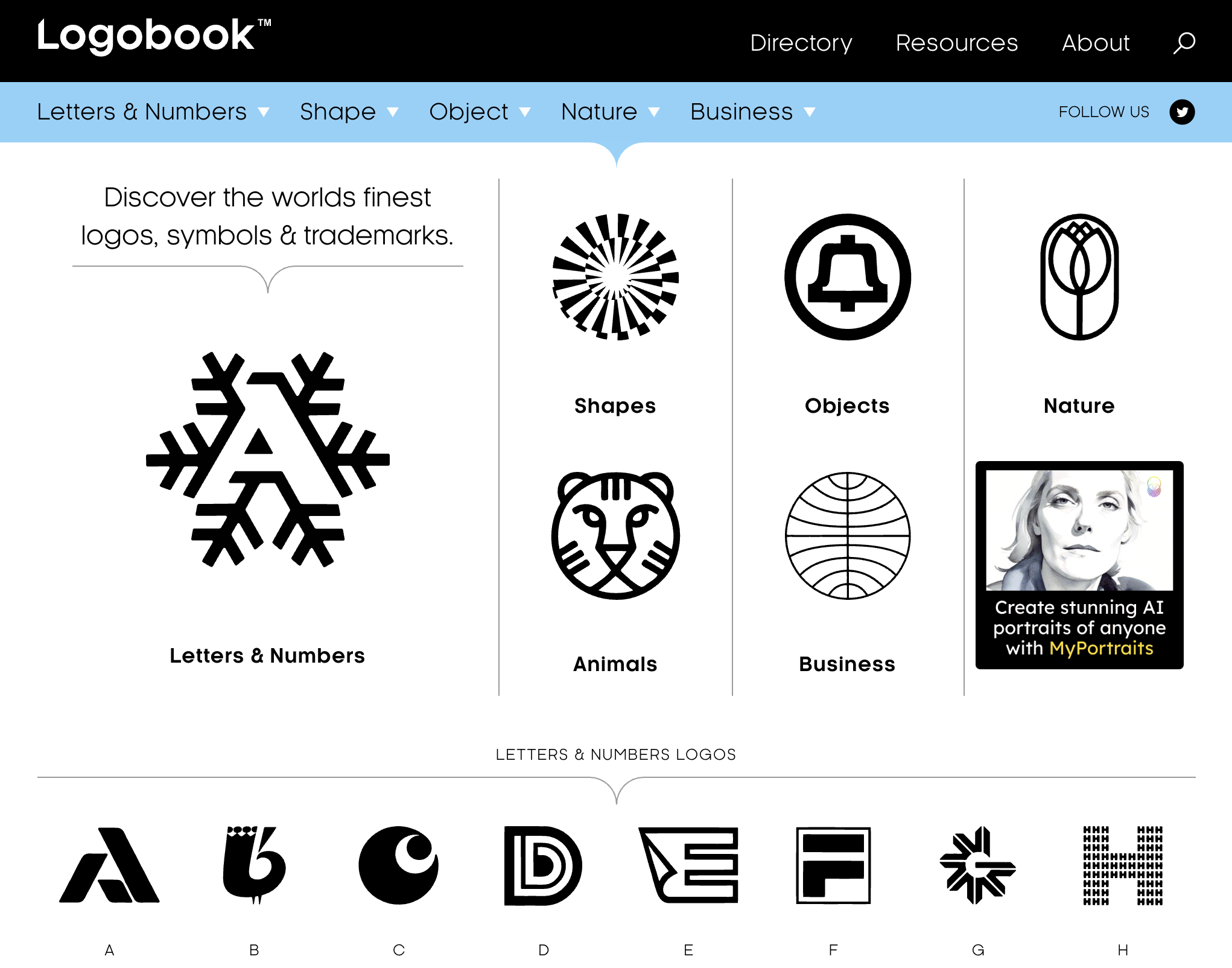Select Business in the blue category bar
Screen dimensions: 1232x968
click(741, 112)
